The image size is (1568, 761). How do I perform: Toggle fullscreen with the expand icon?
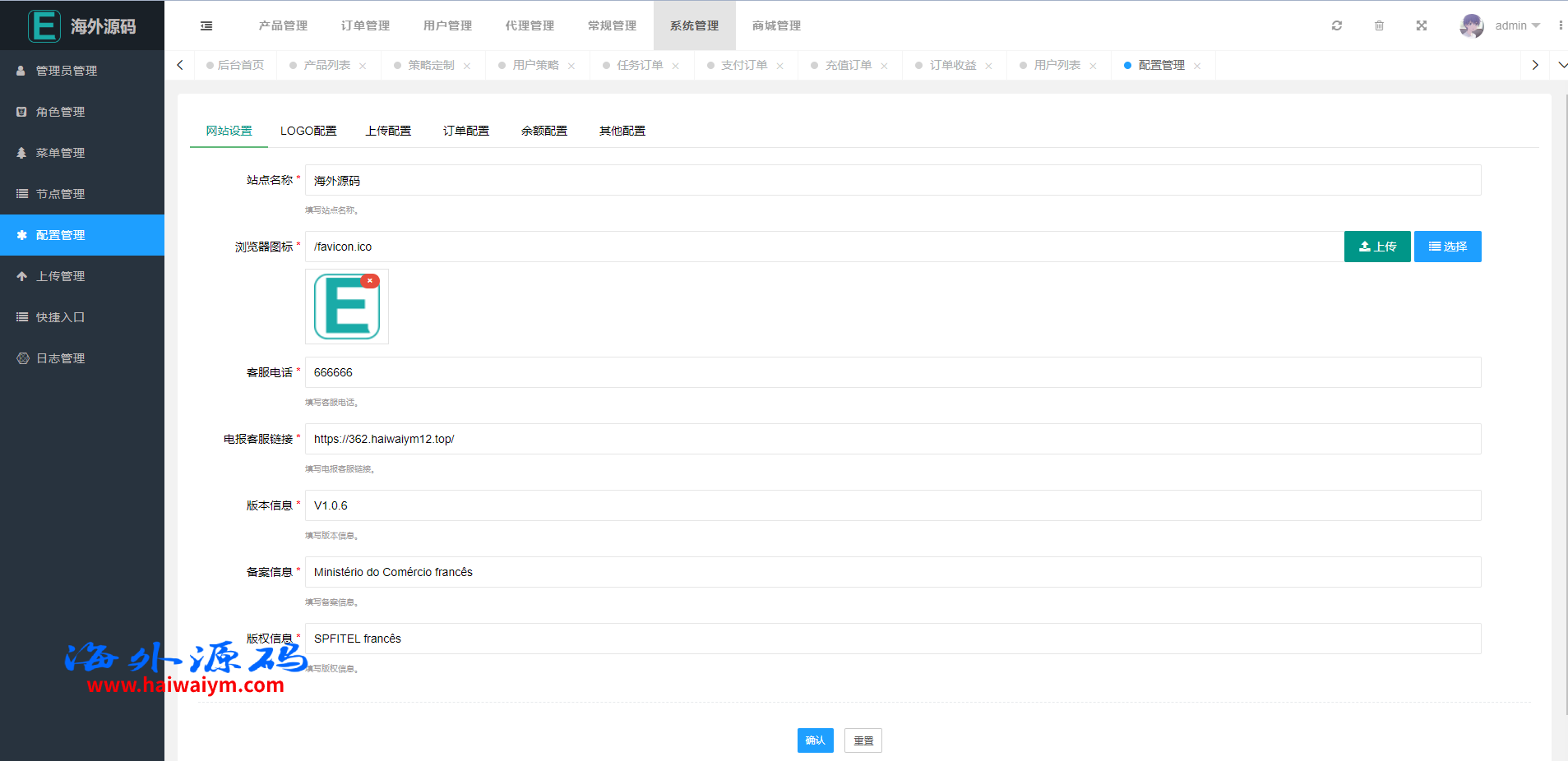pyautogui.click(x=1422, y=26)
